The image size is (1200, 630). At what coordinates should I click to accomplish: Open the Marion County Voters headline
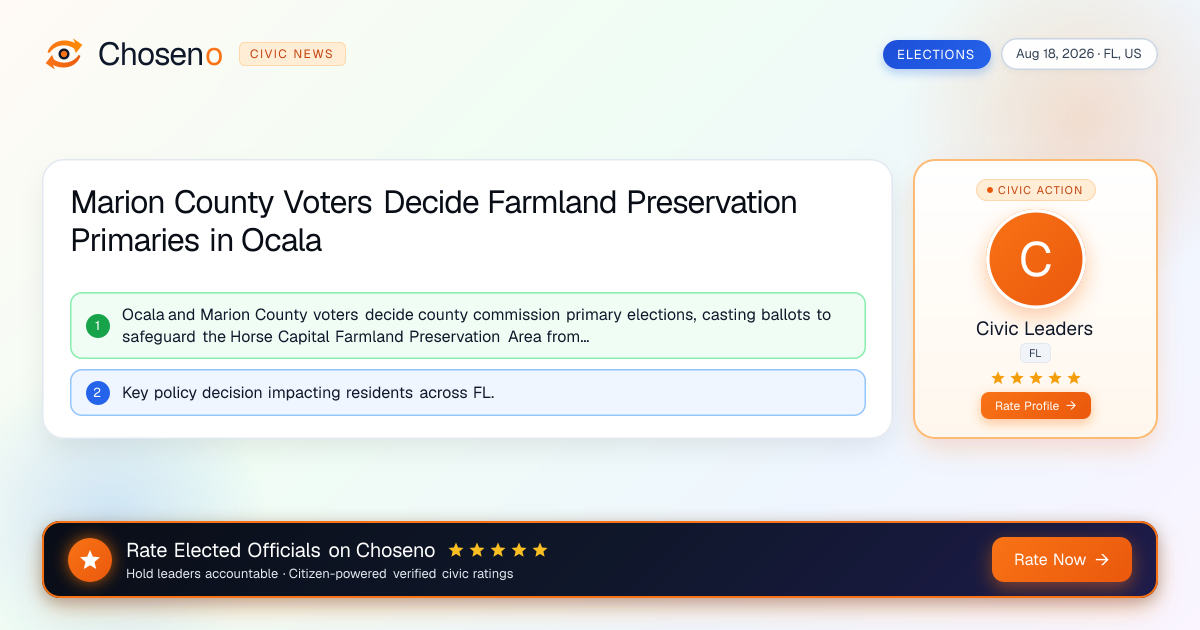coord(434,221)
